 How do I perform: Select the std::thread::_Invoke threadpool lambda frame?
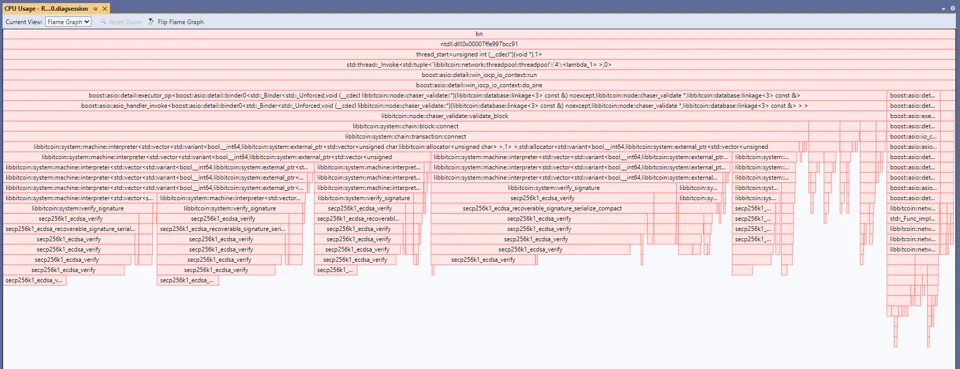478,64
